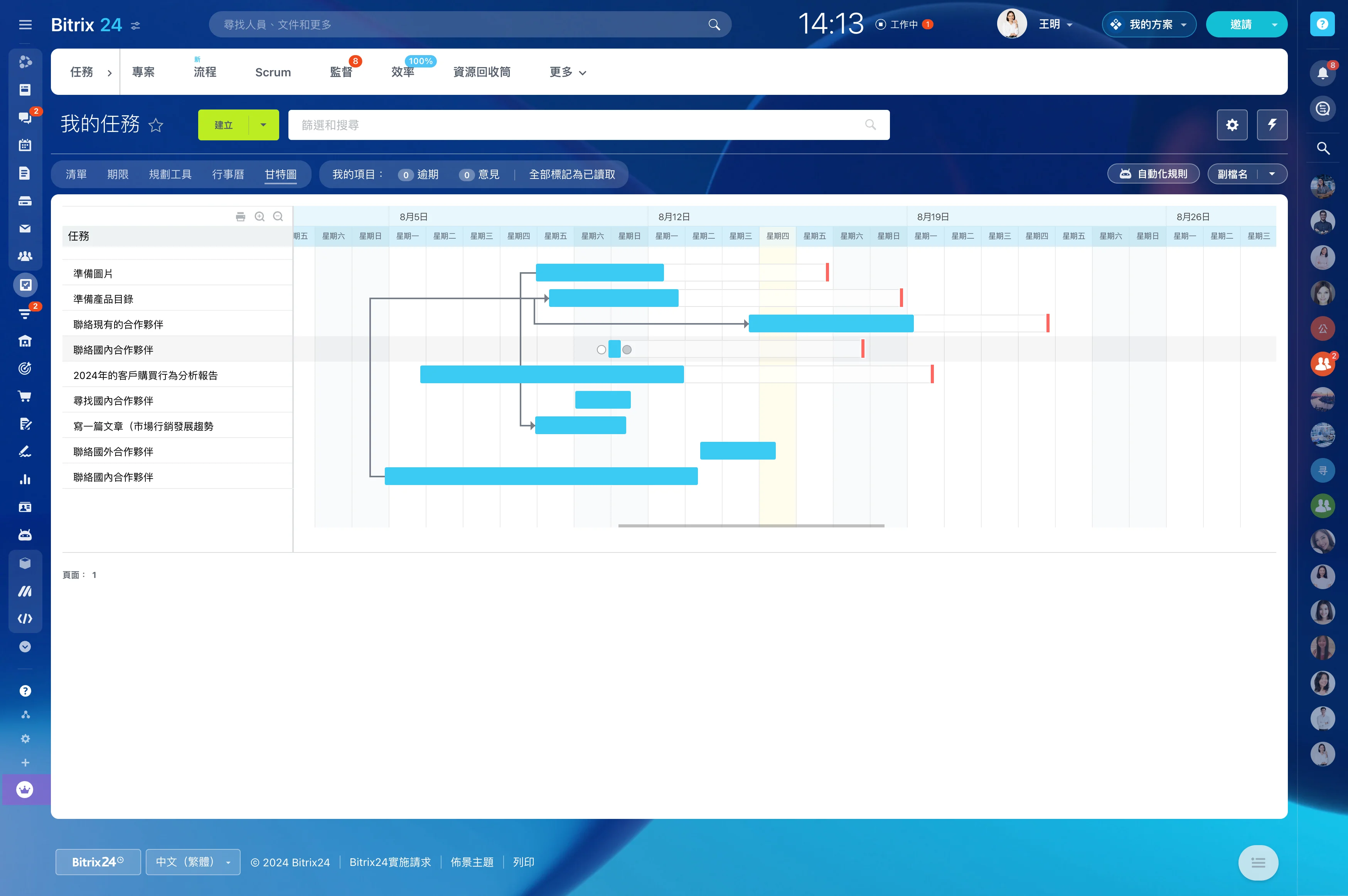Click the 準備圖片 task bar

(x=600, y=273)
